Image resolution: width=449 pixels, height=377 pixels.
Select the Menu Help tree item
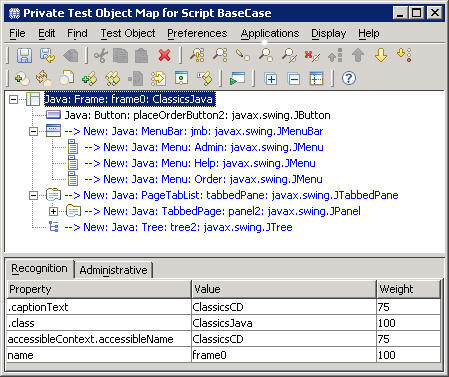click(200, 163)
